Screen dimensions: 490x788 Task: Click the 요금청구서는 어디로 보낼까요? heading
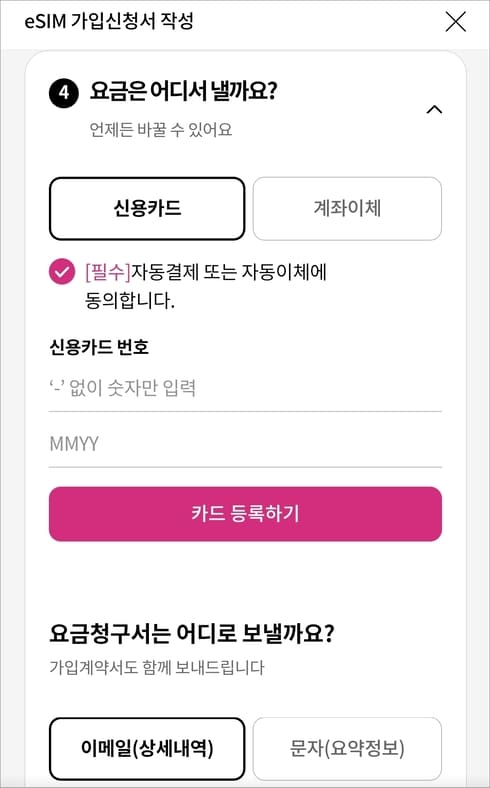coord(191,634)
